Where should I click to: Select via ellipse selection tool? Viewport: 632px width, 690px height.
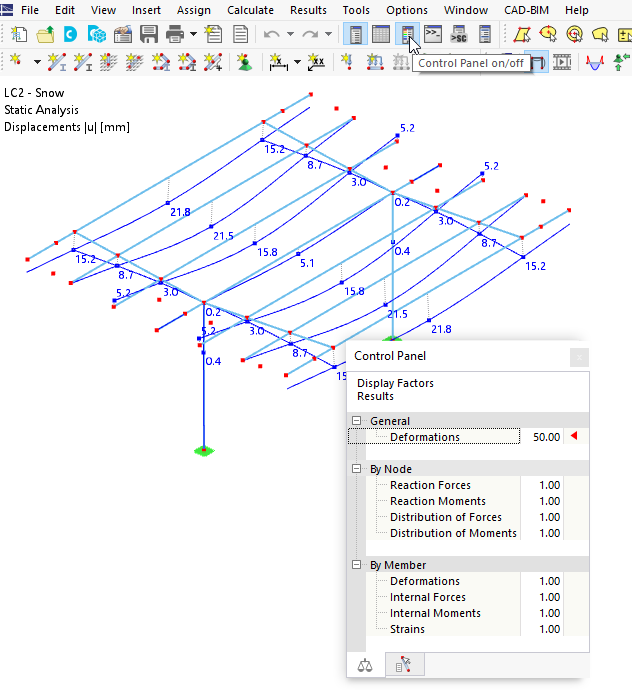[x=548, y=34]
